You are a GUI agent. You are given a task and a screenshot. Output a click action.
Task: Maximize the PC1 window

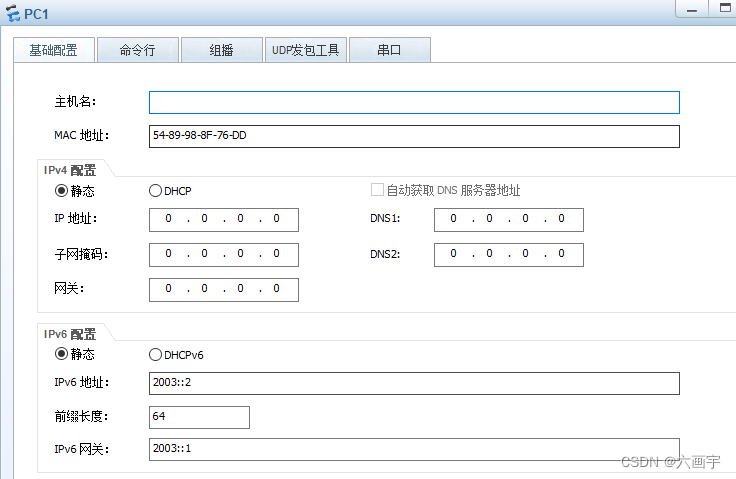[724, 8]
